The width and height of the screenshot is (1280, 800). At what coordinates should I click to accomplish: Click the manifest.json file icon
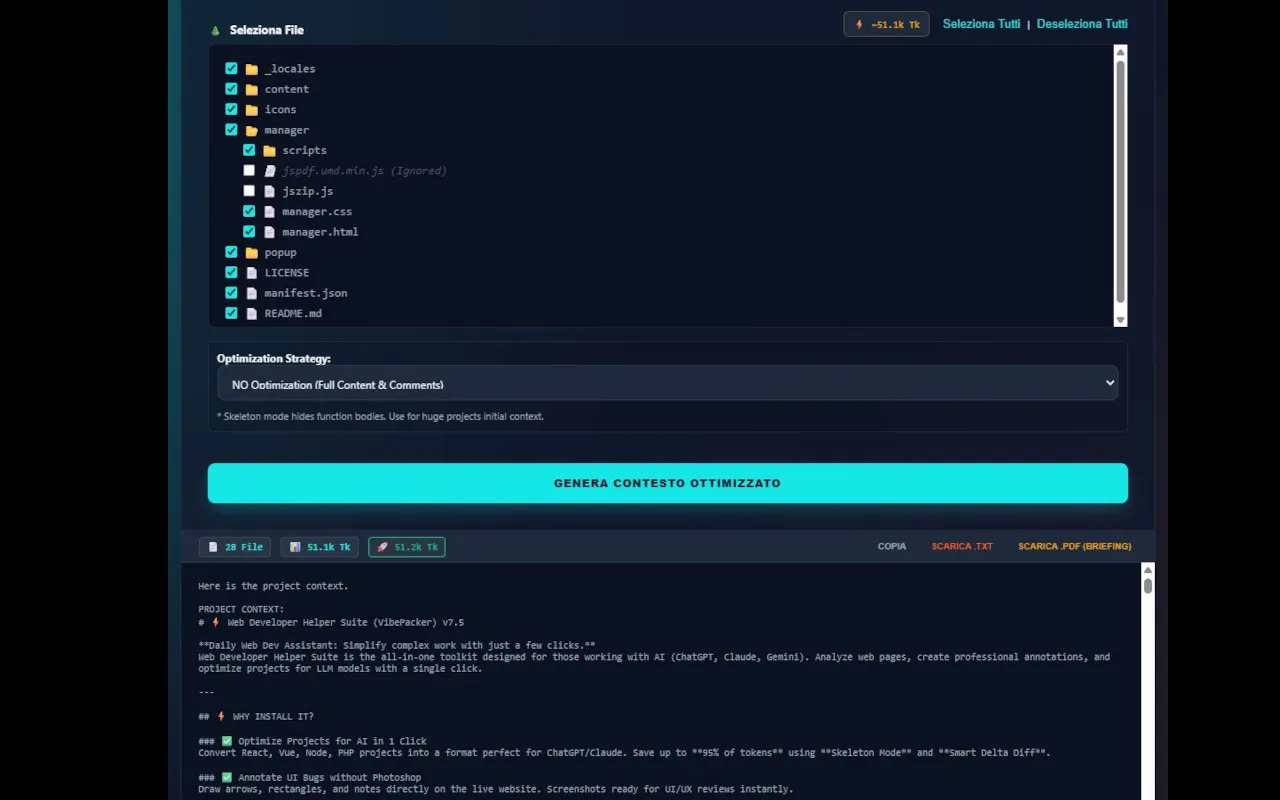tap(251, 293)
